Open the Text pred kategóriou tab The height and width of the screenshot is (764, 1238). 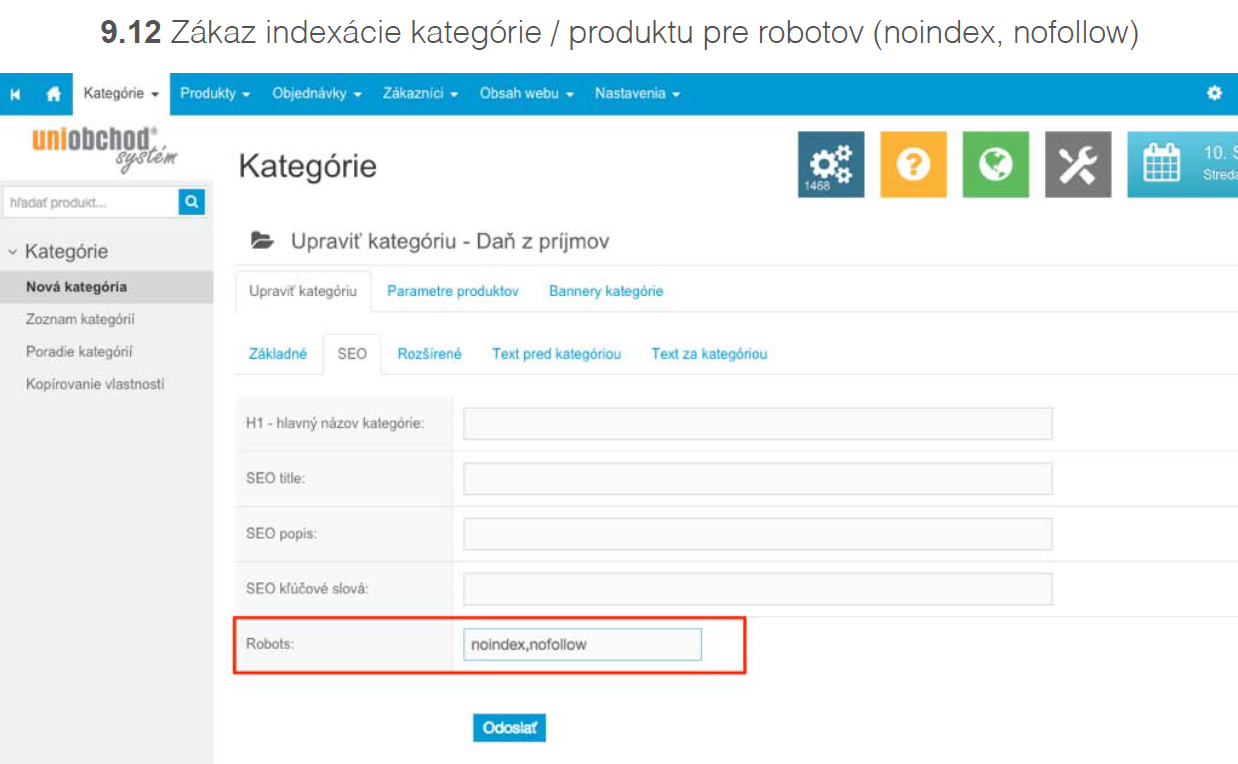point(556,354)
